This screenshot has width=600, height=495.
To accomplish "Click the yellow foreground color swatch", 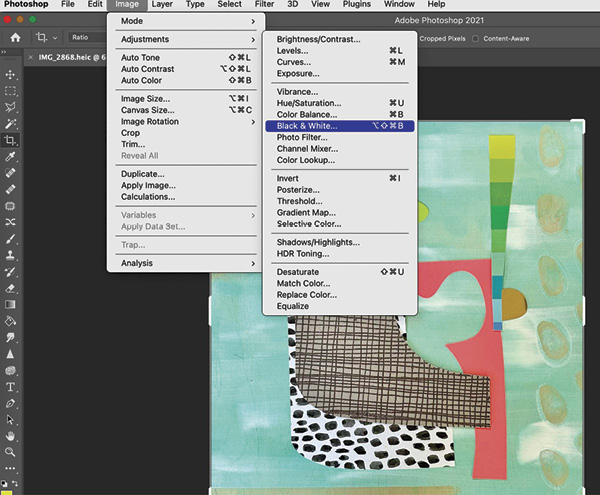I will pos(7,492).
